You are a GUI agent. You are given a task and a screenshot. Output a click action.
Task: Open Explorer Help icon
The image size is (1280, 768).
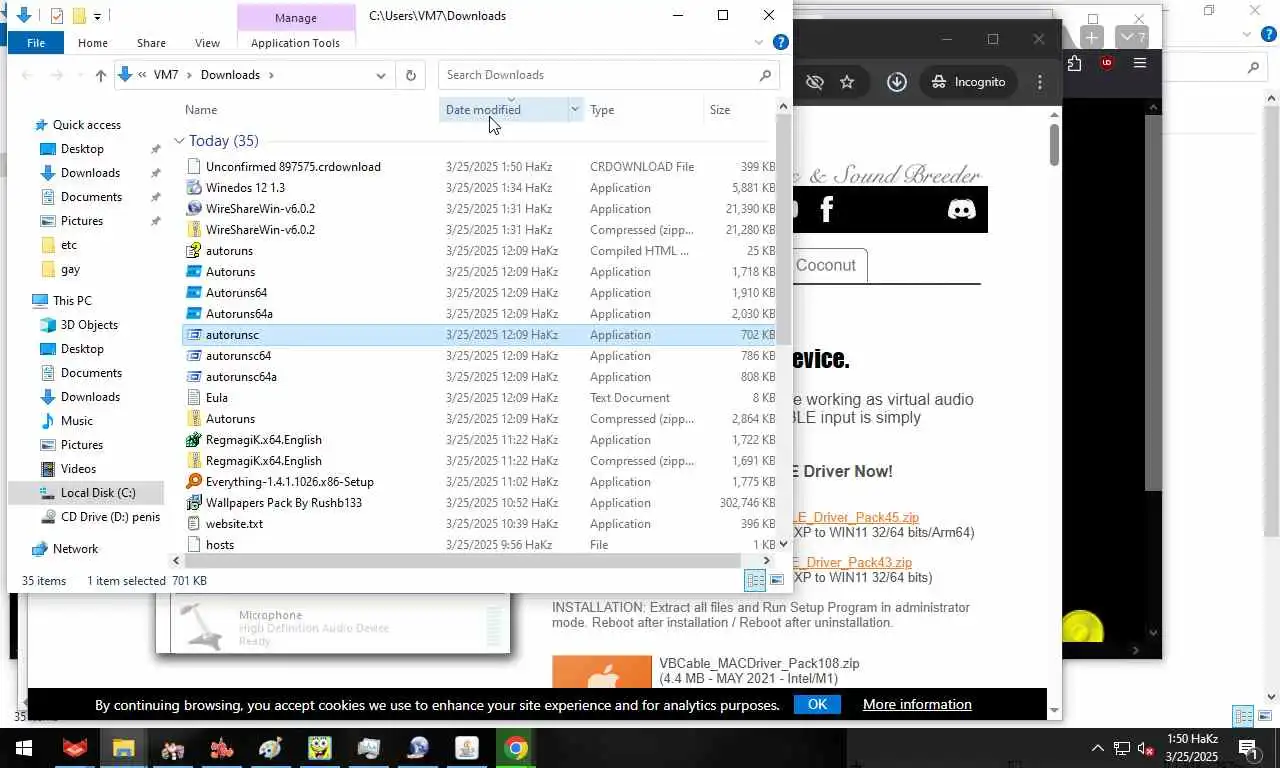[781, 42]
